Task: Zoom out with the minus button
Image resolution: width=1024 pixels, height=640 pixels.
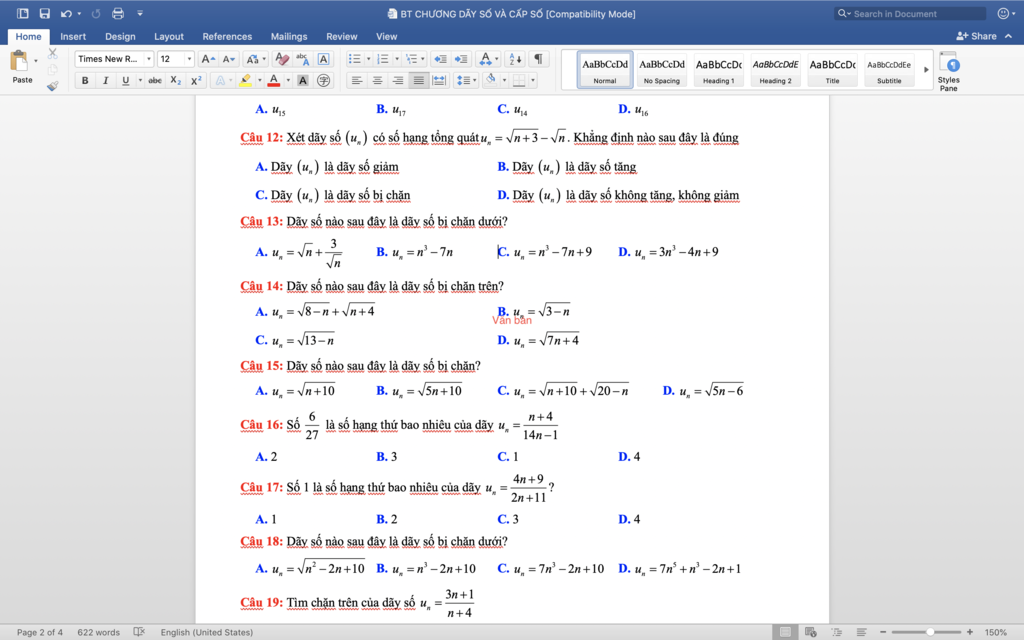Action: point(883,632)
